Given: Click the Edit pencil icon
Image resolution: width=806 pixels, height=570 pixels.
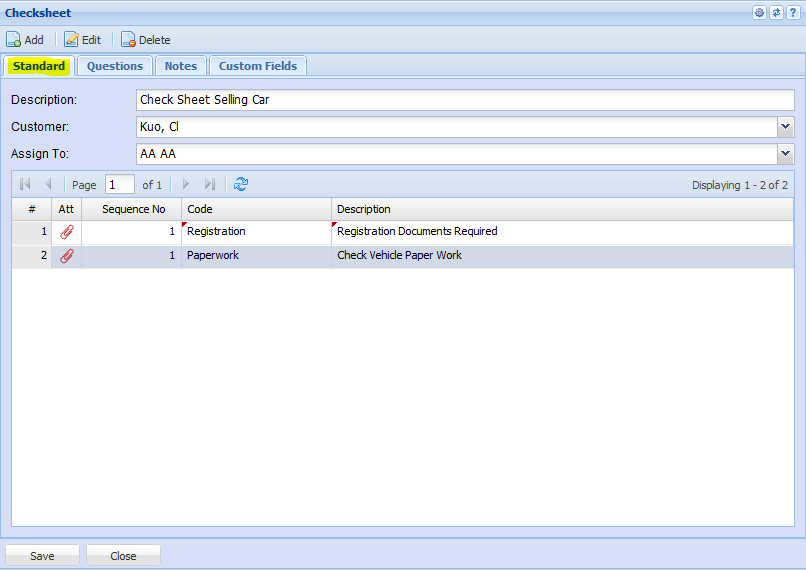Looking at the screenshot, I should click(71, 40).
